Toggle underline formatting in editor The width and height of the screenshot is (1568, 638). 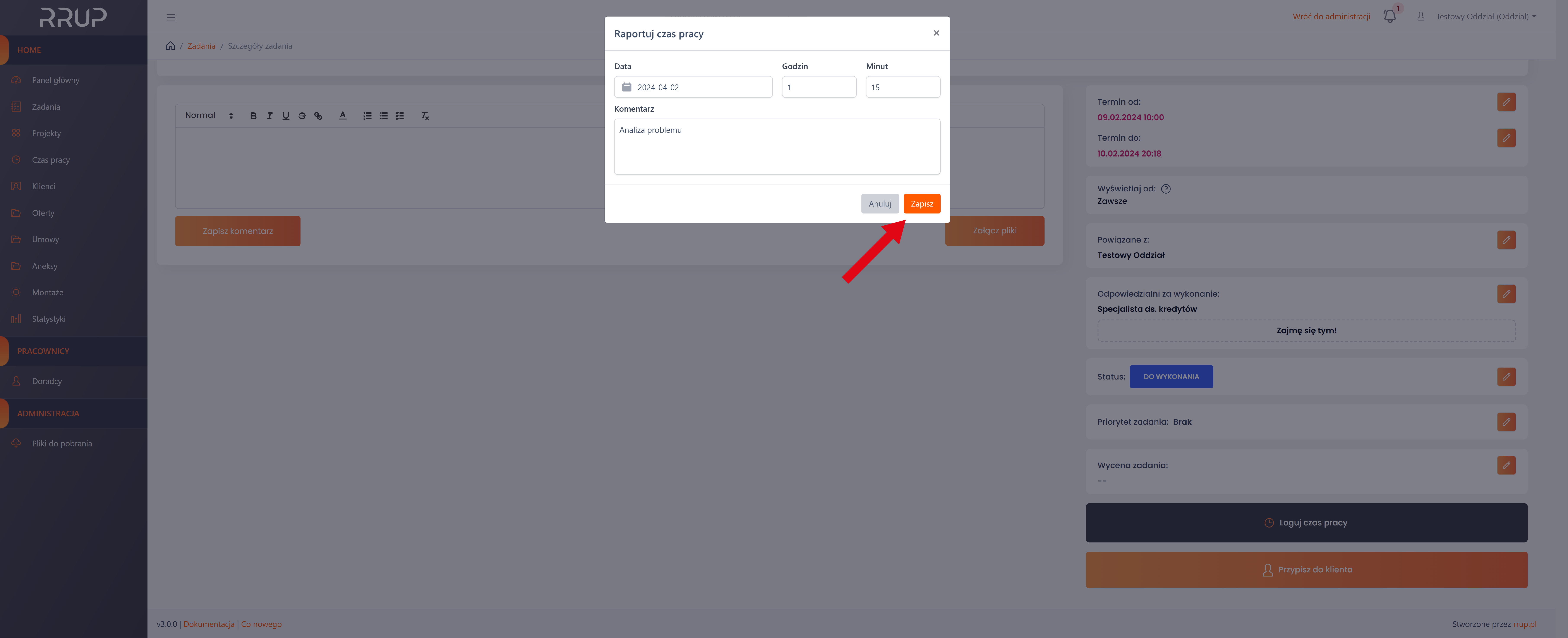(x=285, y=116)
